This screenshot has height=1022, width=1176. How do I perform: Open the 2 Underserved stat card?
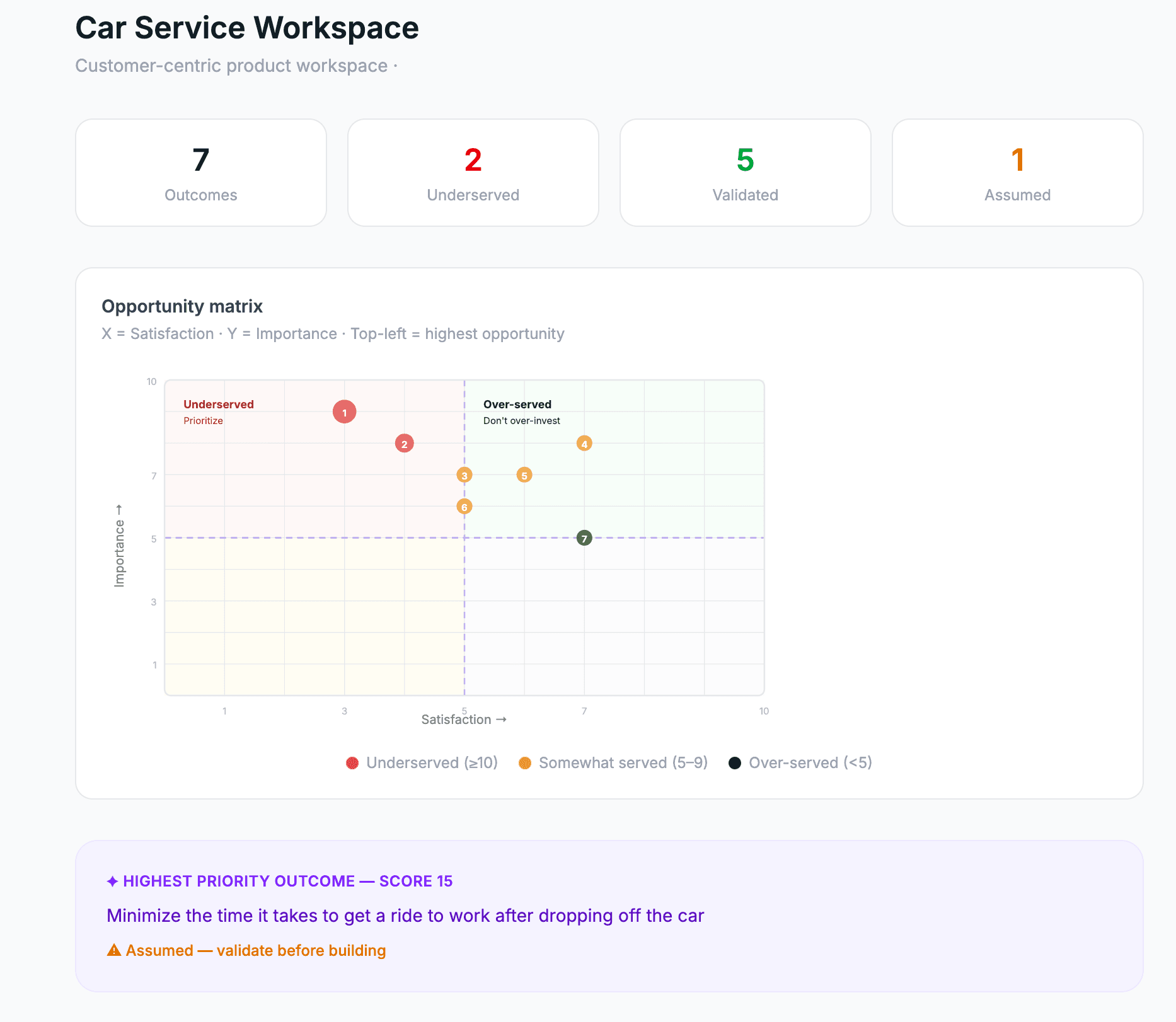click(x=473, y=173)
